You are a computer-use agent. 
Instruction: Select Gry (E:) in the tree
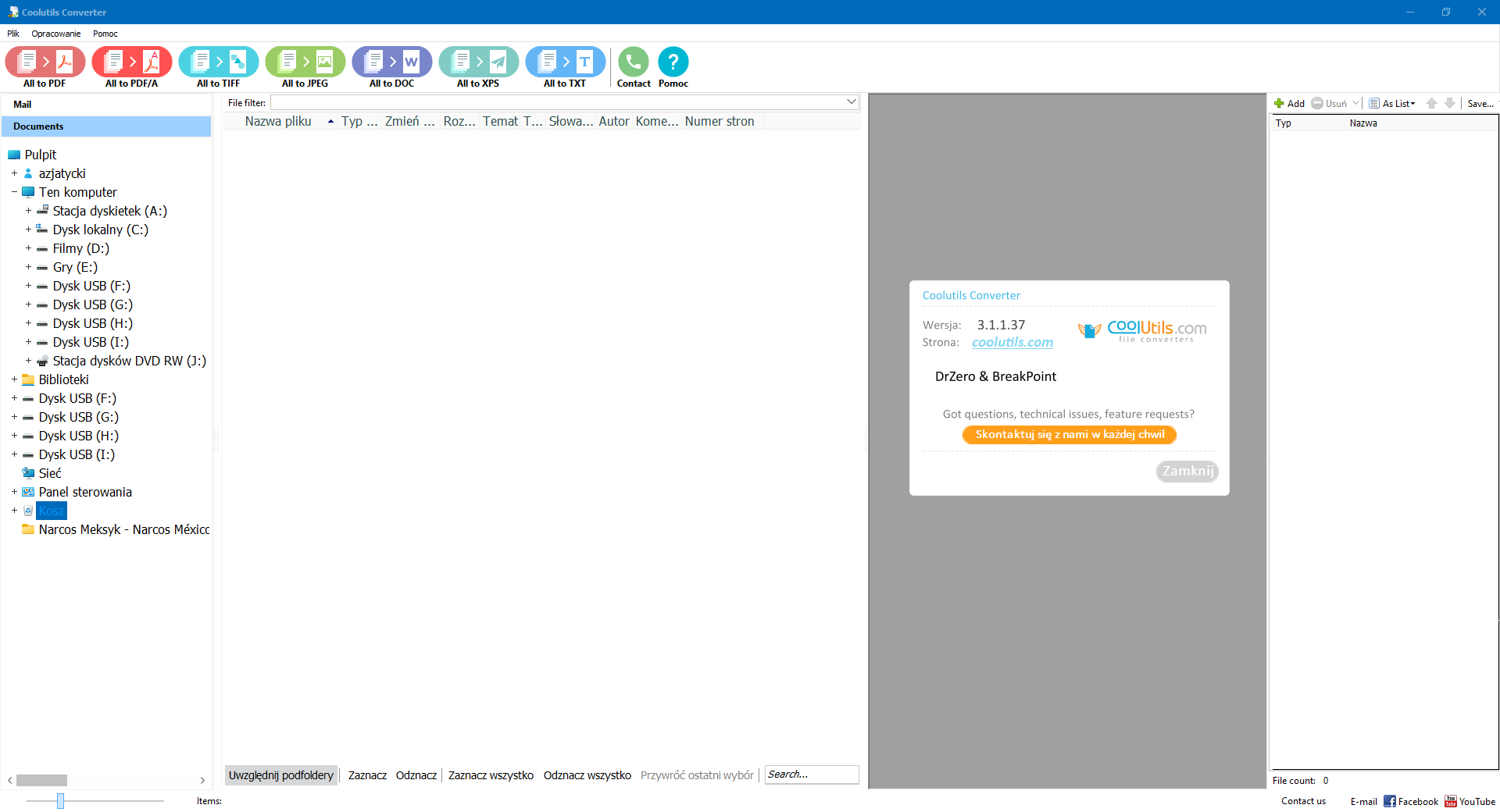[x=75, y=267]
